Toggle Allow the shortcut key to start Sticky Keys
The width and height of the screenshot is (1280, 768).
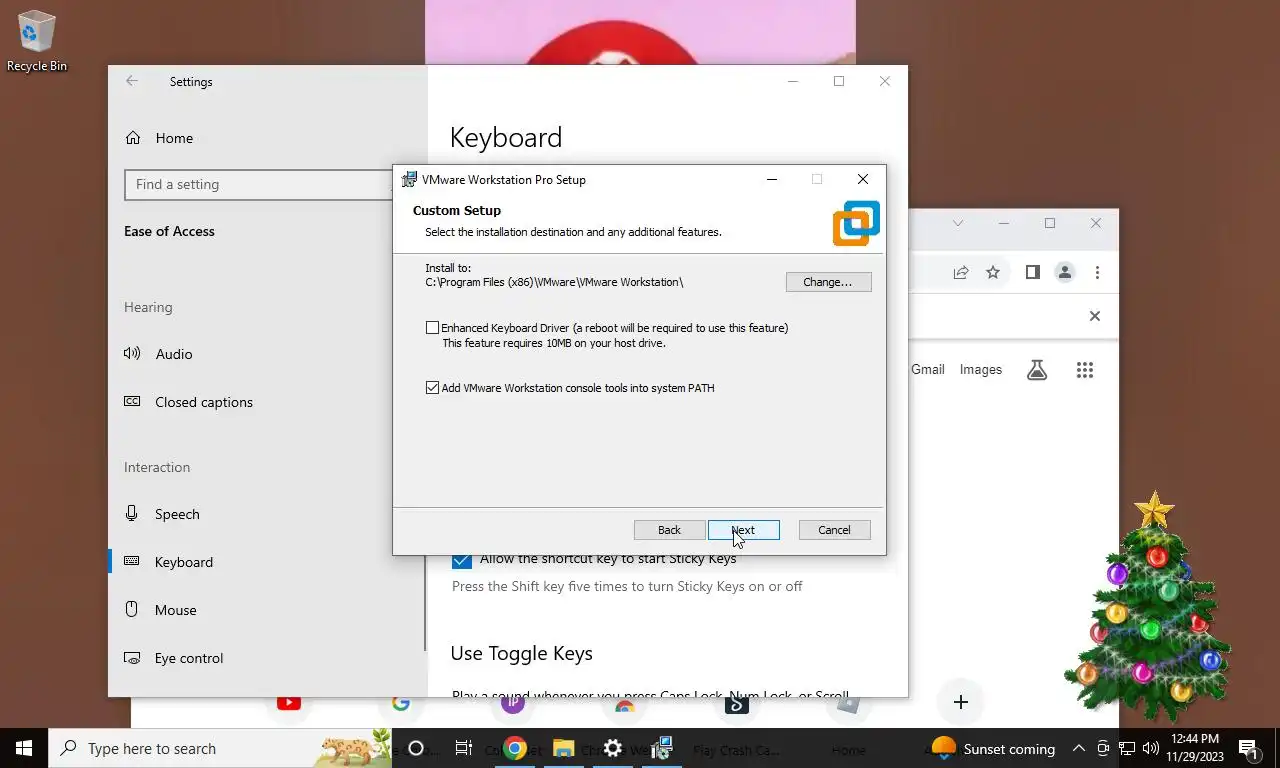461,560
